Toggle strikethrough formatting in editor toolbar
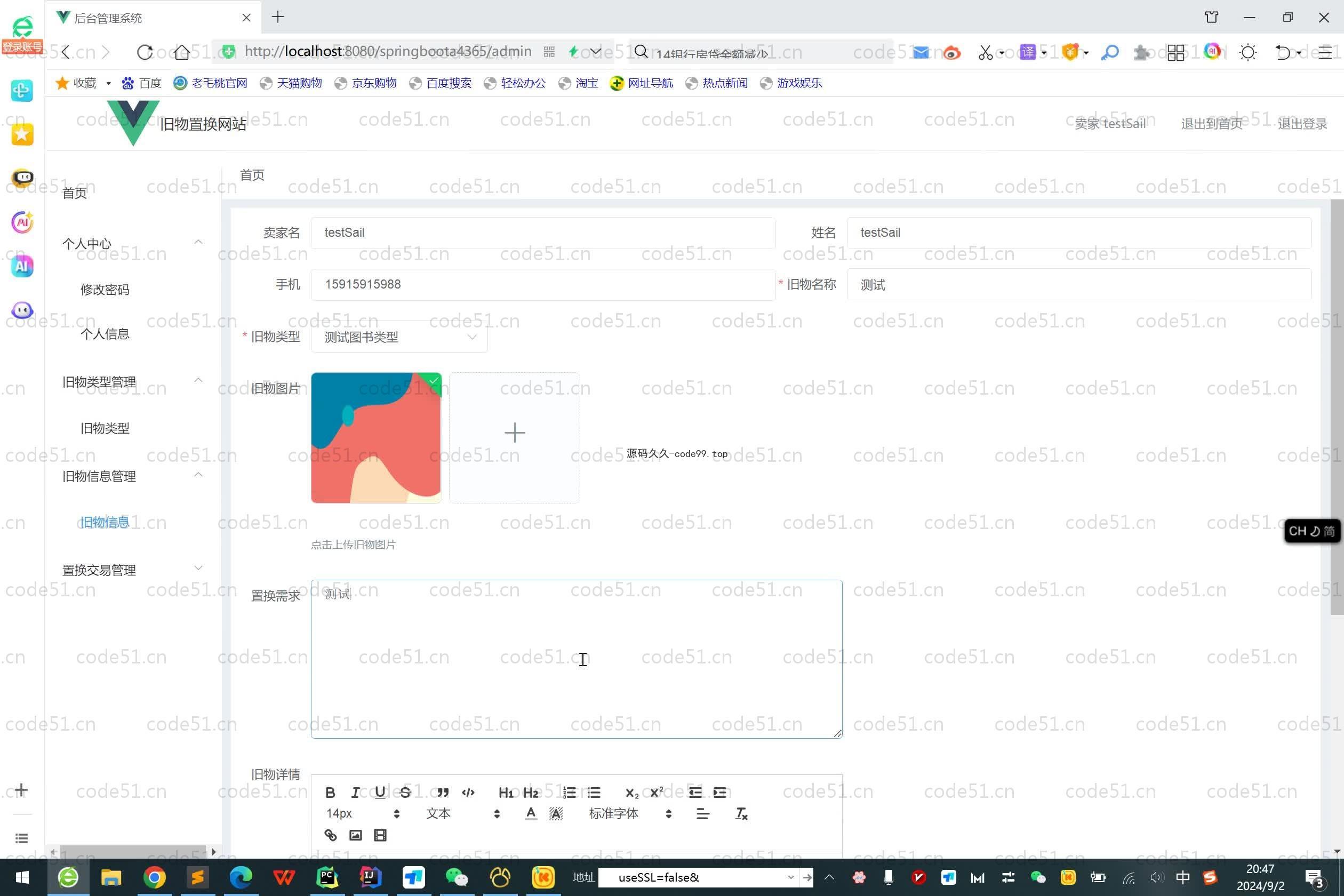Viewport: 1344px width, 896px height. pyautogui.click(x=405, y=792)
